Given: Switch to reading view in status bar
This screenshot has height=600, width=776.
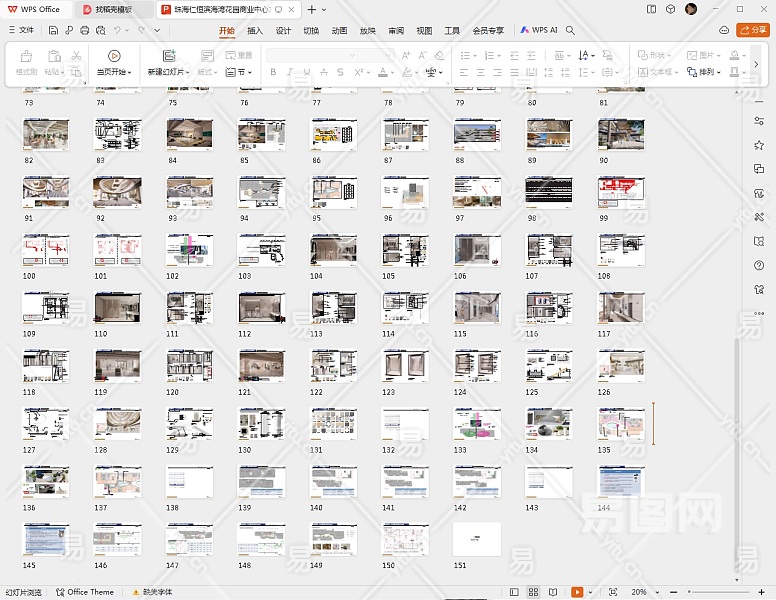Looking at the screenshot, I should [551, 592].
